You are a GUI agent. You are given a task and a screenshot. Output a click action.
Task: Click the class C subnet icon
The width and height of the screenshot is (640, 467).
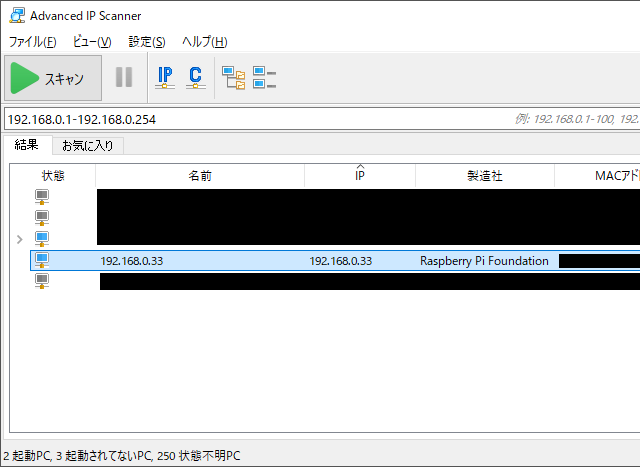point(196,78)
